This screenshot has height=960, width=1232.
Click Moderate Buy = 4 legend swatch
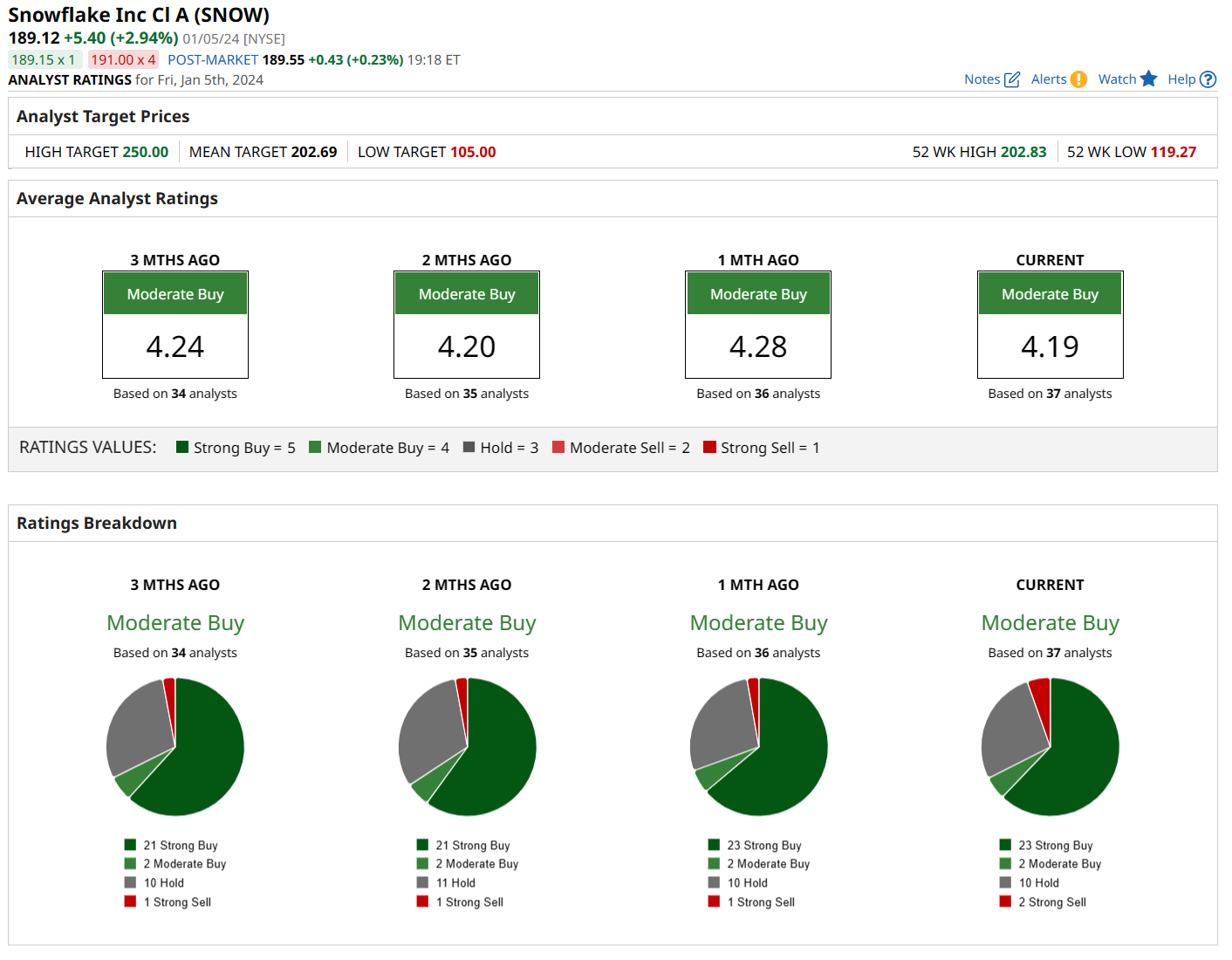(x=315, y=447)
